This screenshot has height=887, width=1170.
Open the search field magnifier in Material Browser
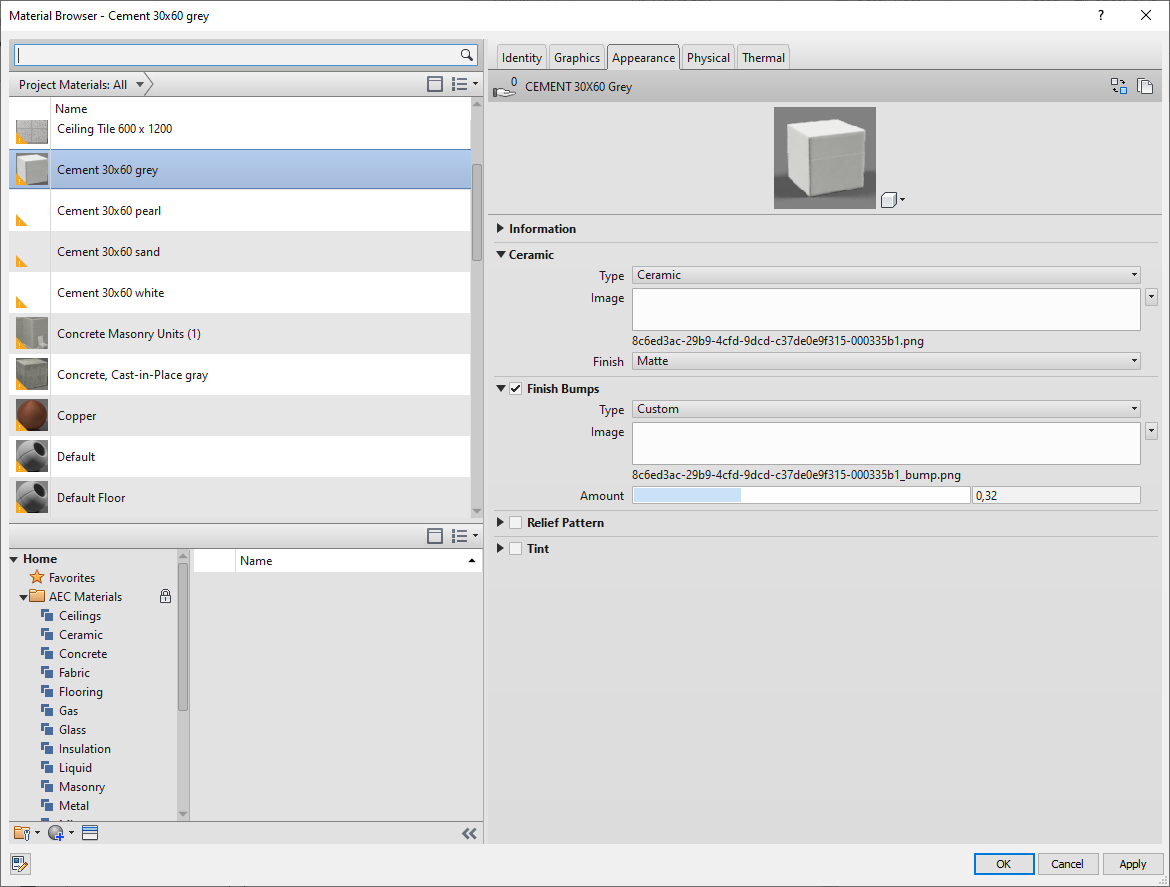pos(466,54)
